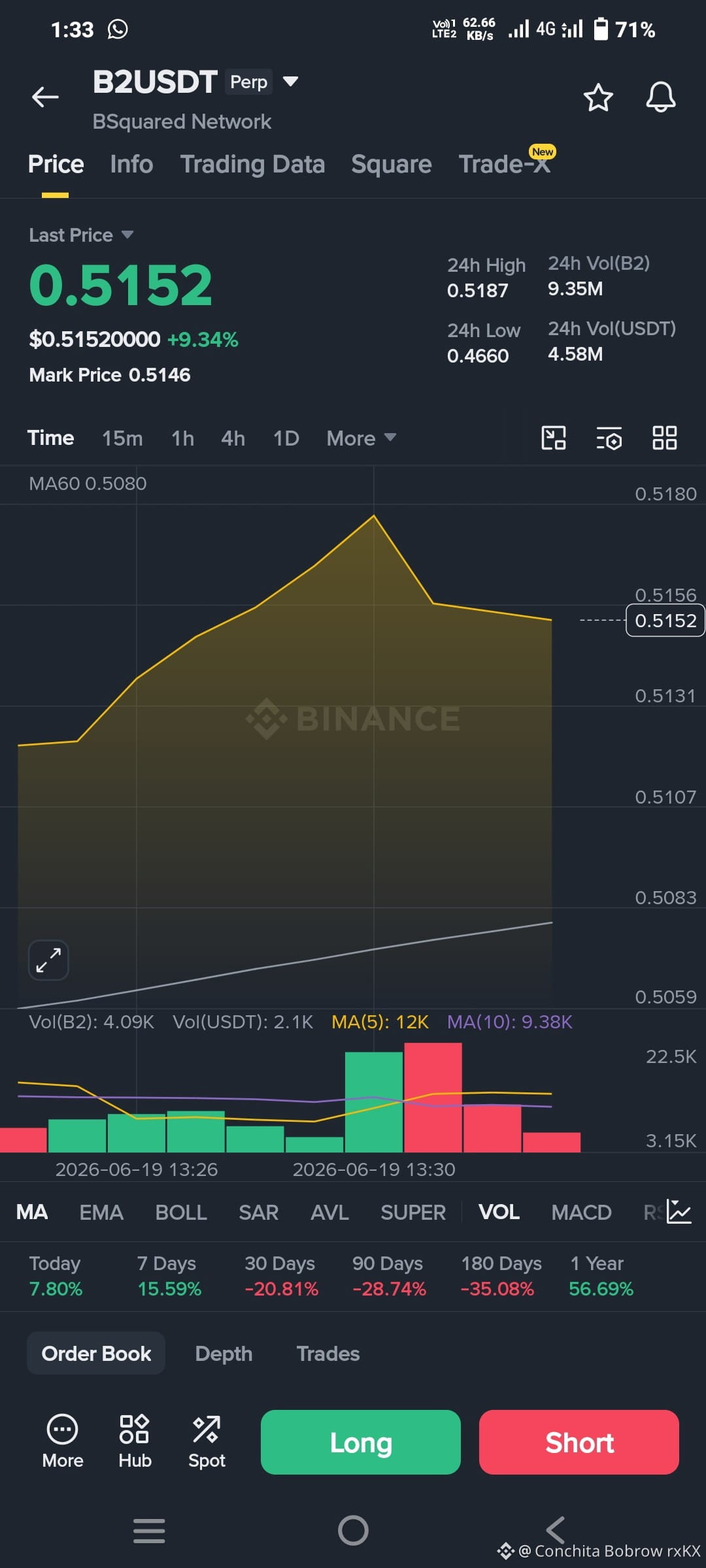Screen dimensions: 706x1568
Task: Toggle the VOL sub-indicator
Action: [499, 1212]
